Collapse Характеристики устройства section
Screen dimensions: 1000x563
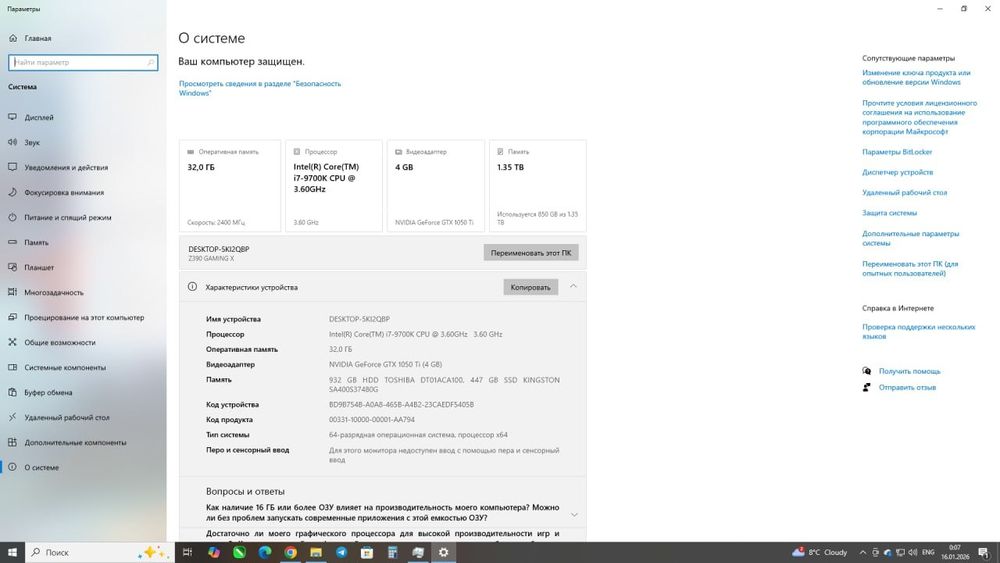[x=573, y=286]
